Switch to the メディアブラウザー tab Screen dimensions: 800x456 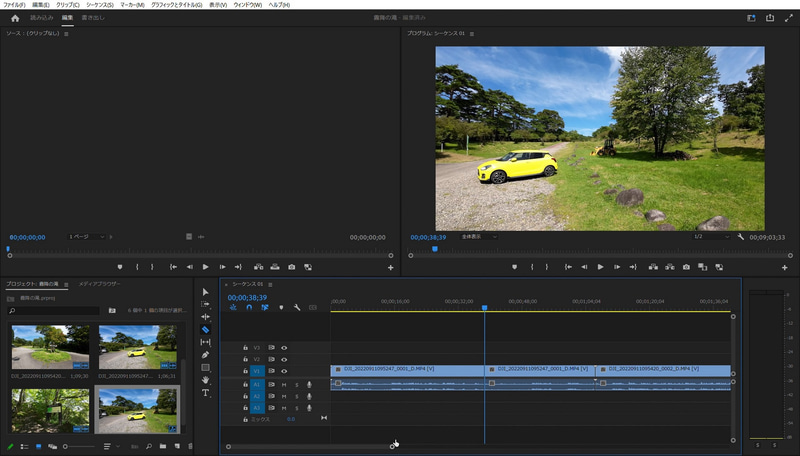click(x=100, y=284)
